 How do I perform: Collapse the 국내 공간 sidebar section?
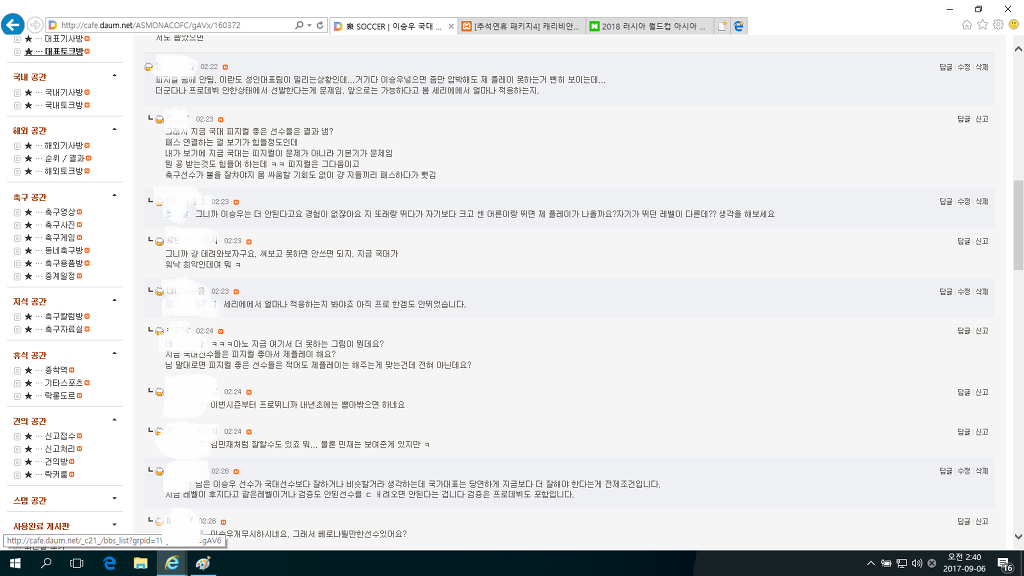[x=114, y=76]
